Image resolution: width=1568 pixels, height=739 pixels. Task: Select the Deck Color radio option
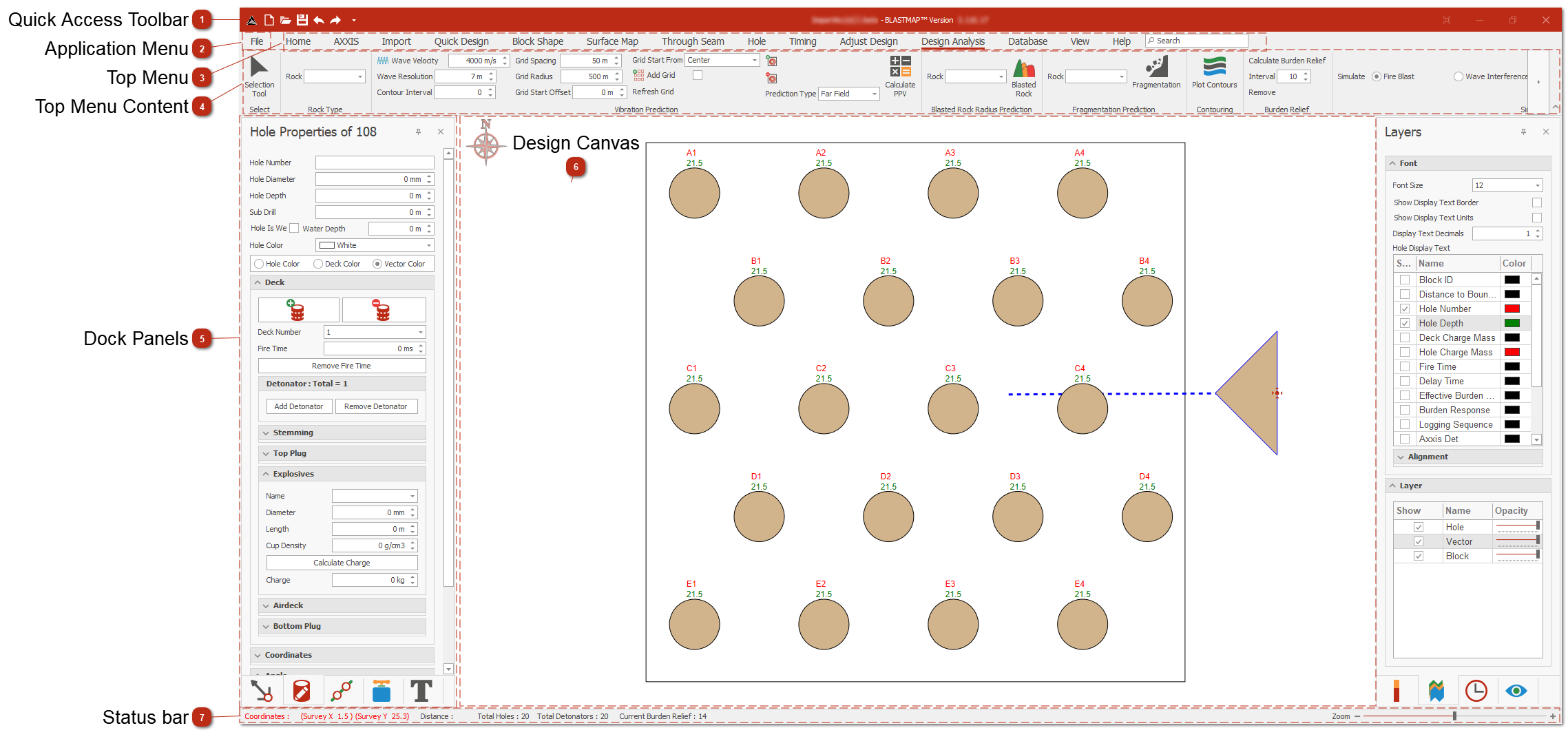(x=318, y=264)
